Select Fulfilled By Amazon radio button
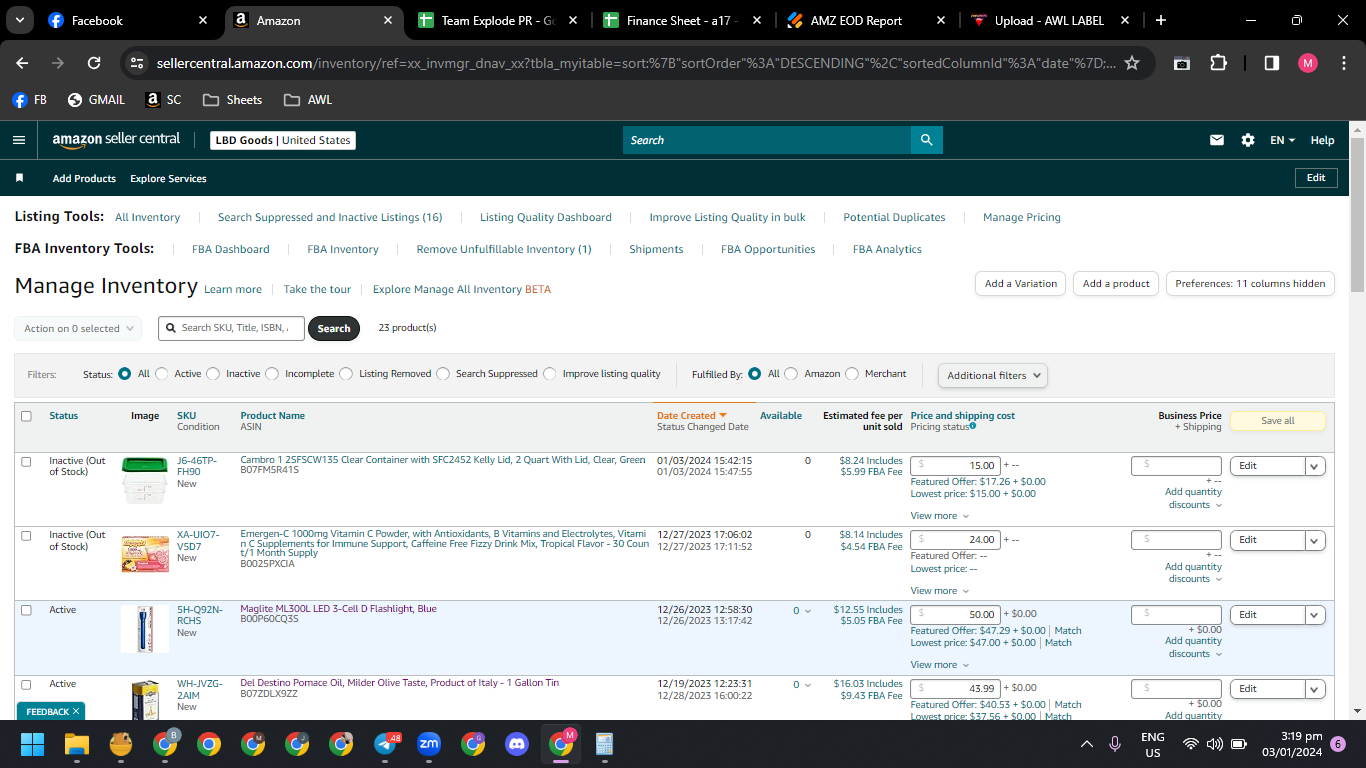The width and height of the screenshot is (1366, 768). [x=791, y=374]
